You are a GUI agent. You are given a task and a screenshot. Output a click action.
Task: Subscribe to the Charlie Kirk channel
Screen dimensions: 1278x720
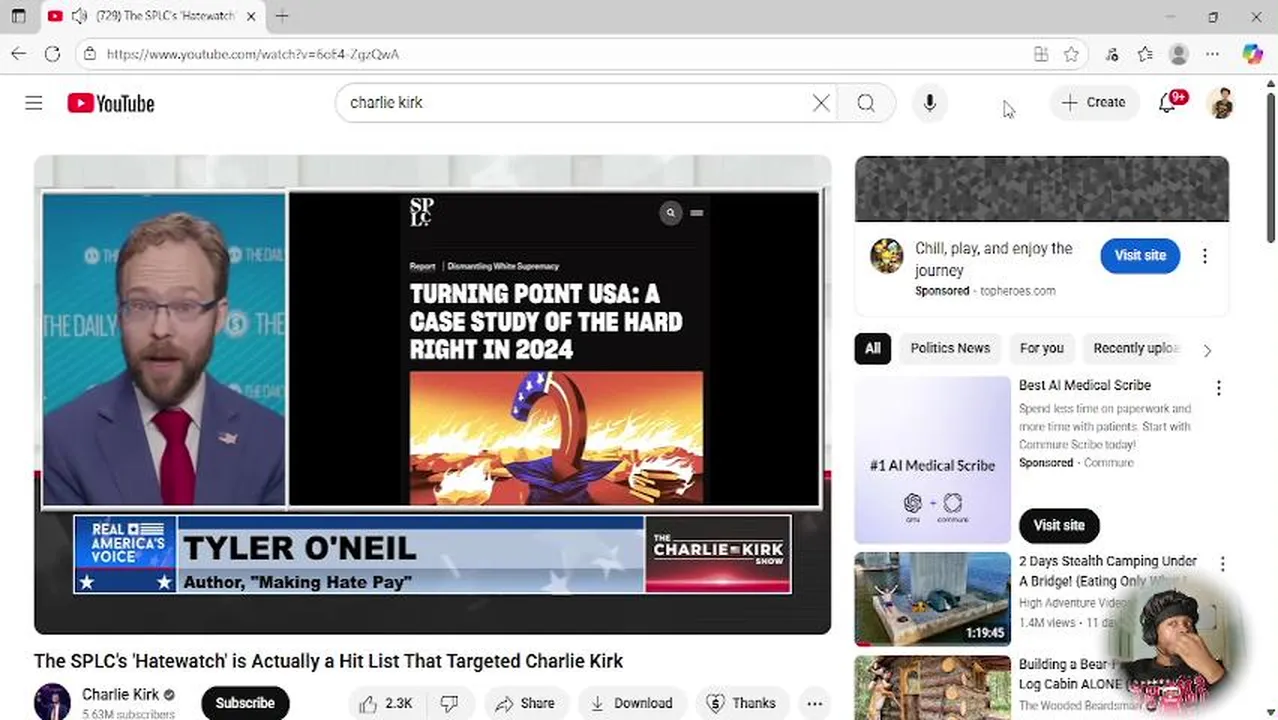click(245, 703)
